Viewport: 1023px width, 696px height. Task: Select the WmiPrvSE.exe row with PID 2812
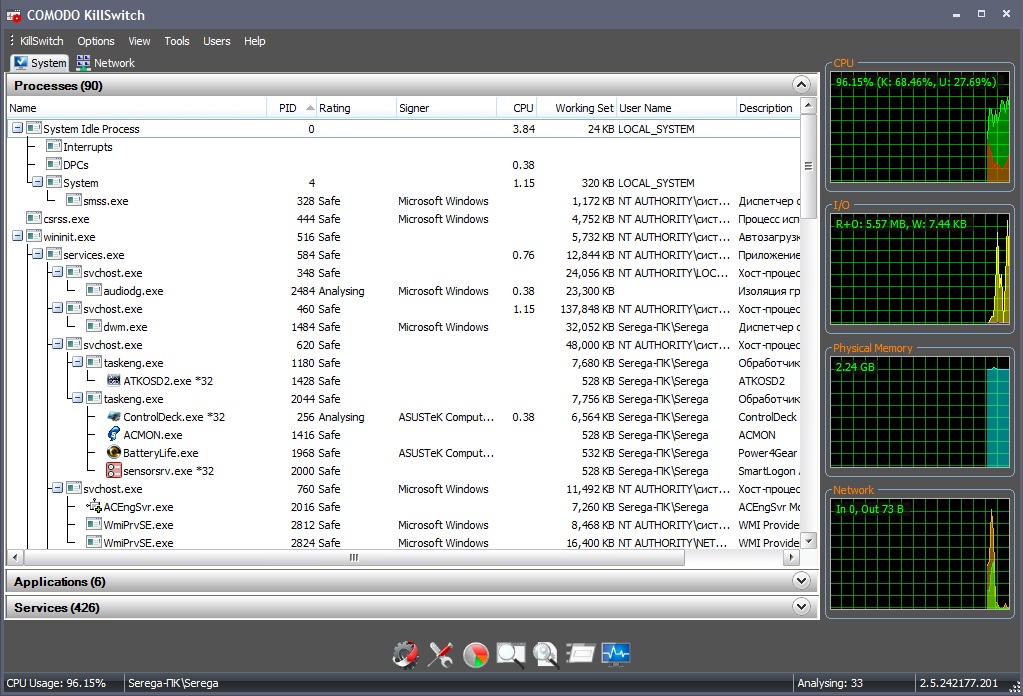coord(404,524)
